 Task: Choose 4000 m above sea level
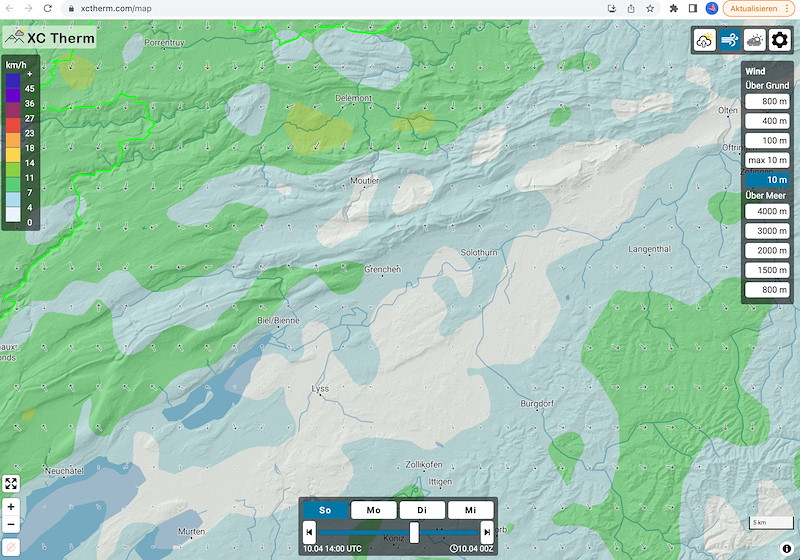(767, 212)
